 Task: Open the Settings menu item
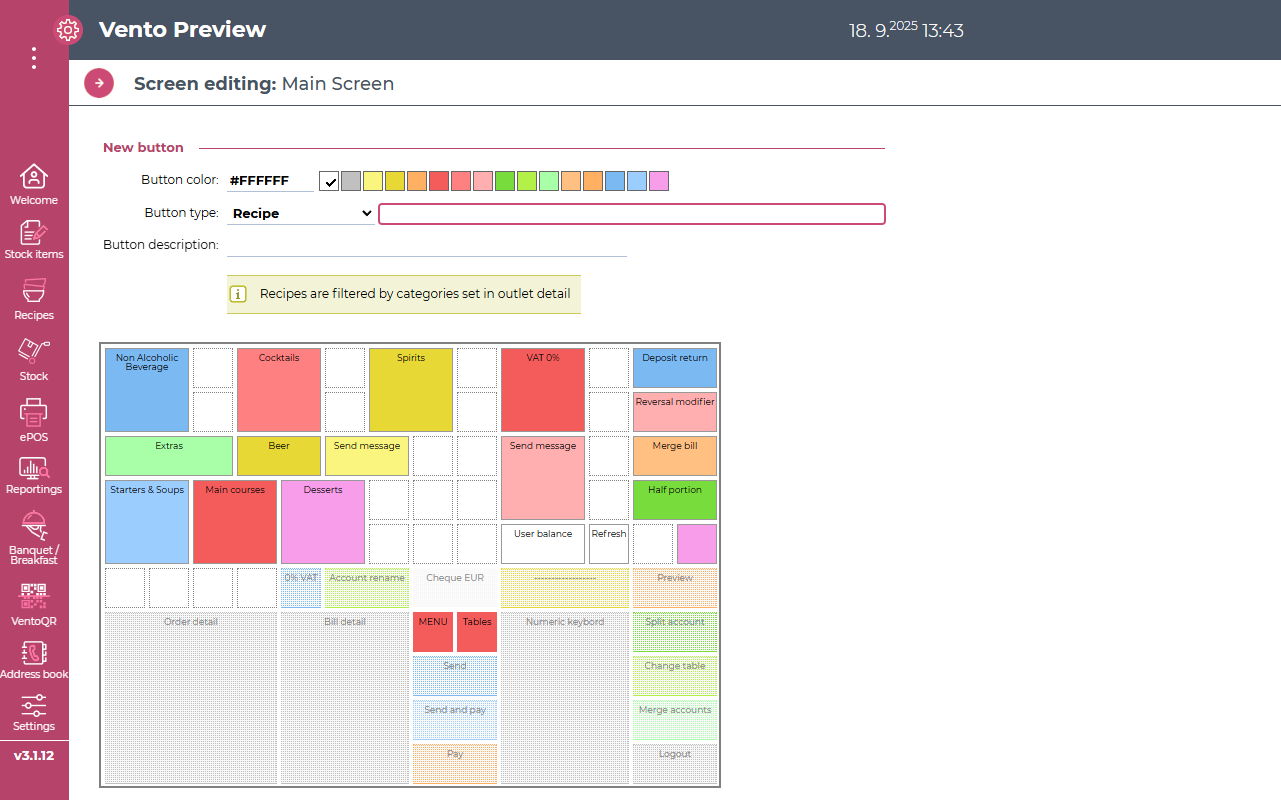(x=34, y=711)
